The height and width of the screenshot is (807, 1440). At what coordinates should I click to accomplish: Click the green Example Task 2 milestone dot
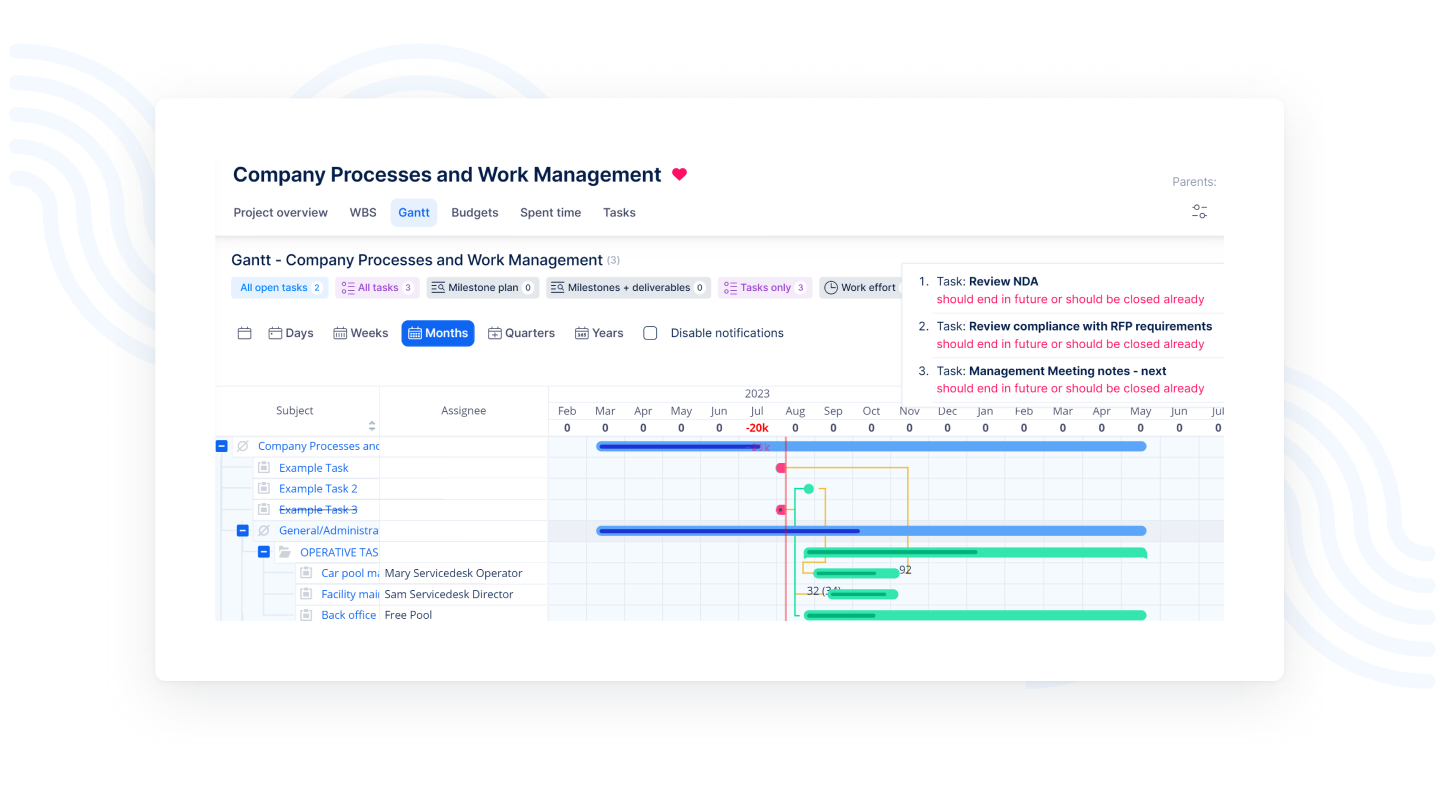click(808, 489)
